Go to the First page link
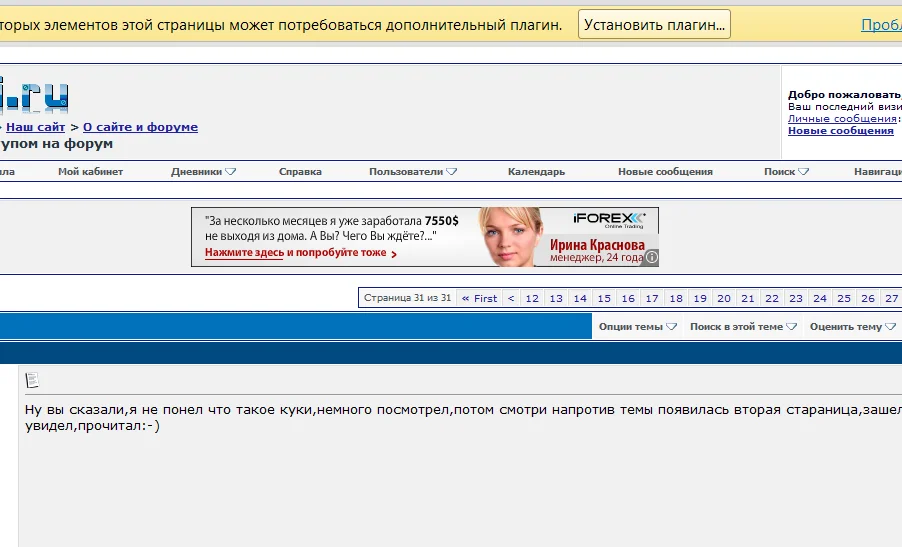 tap(479, 298)
